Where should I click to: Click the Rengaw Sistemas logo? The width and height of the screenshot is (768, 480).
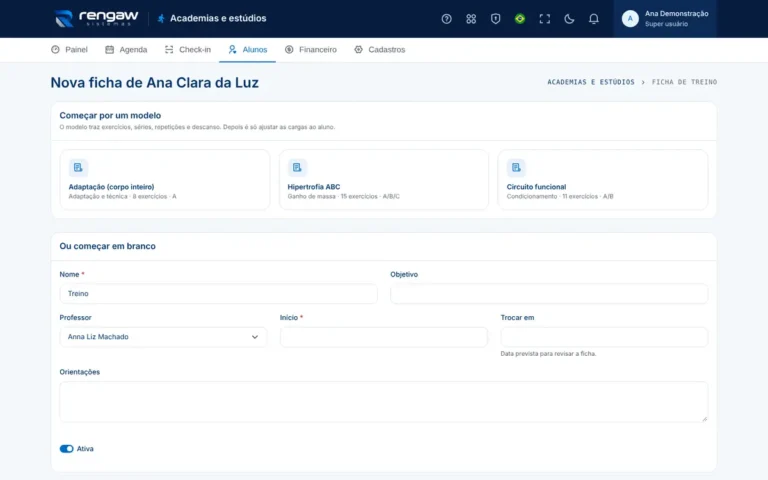click(x=96, y=19)
